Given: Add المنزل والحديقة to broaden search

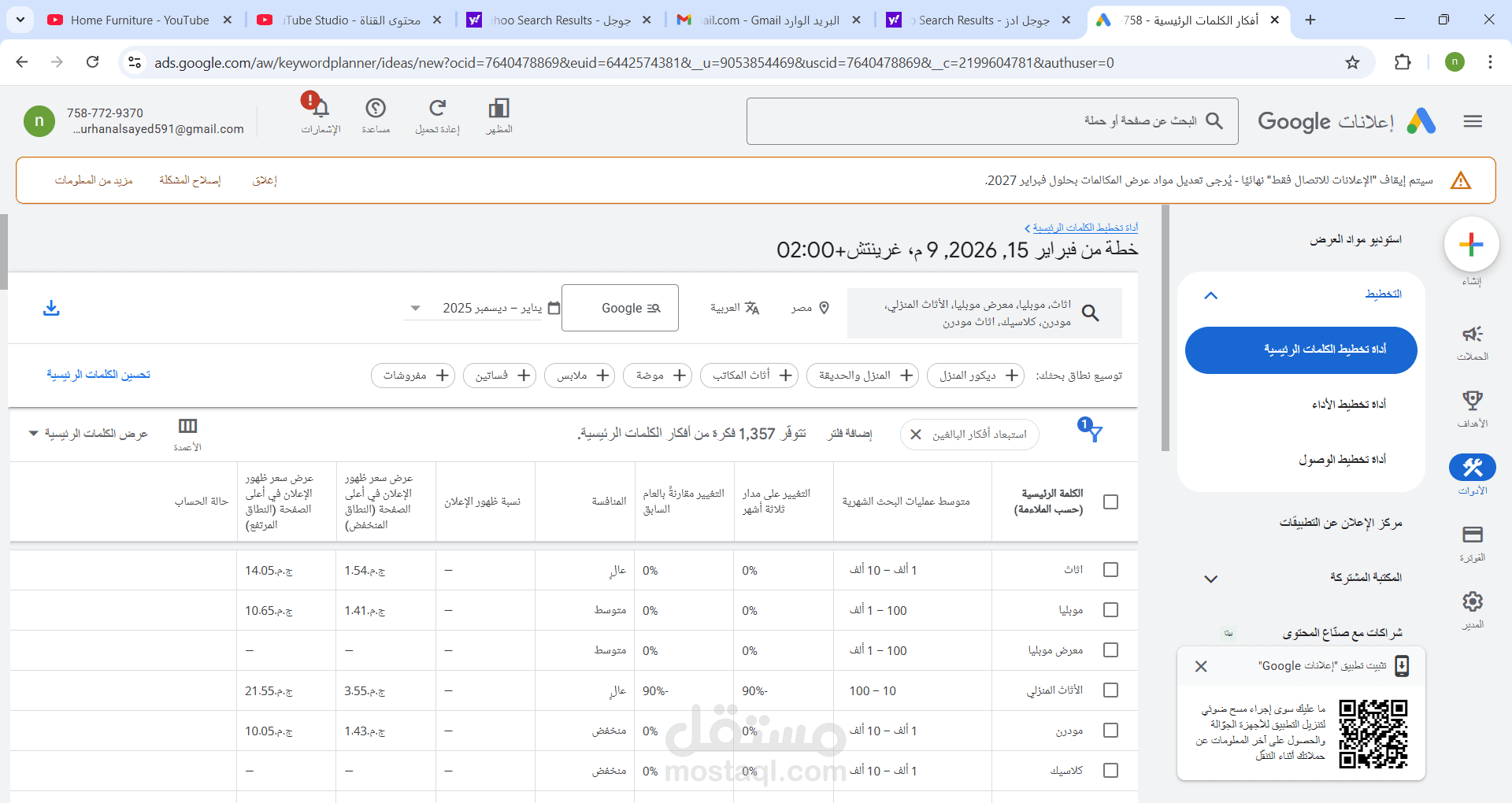Looking at the screenshot, I should tap(862, 376).
